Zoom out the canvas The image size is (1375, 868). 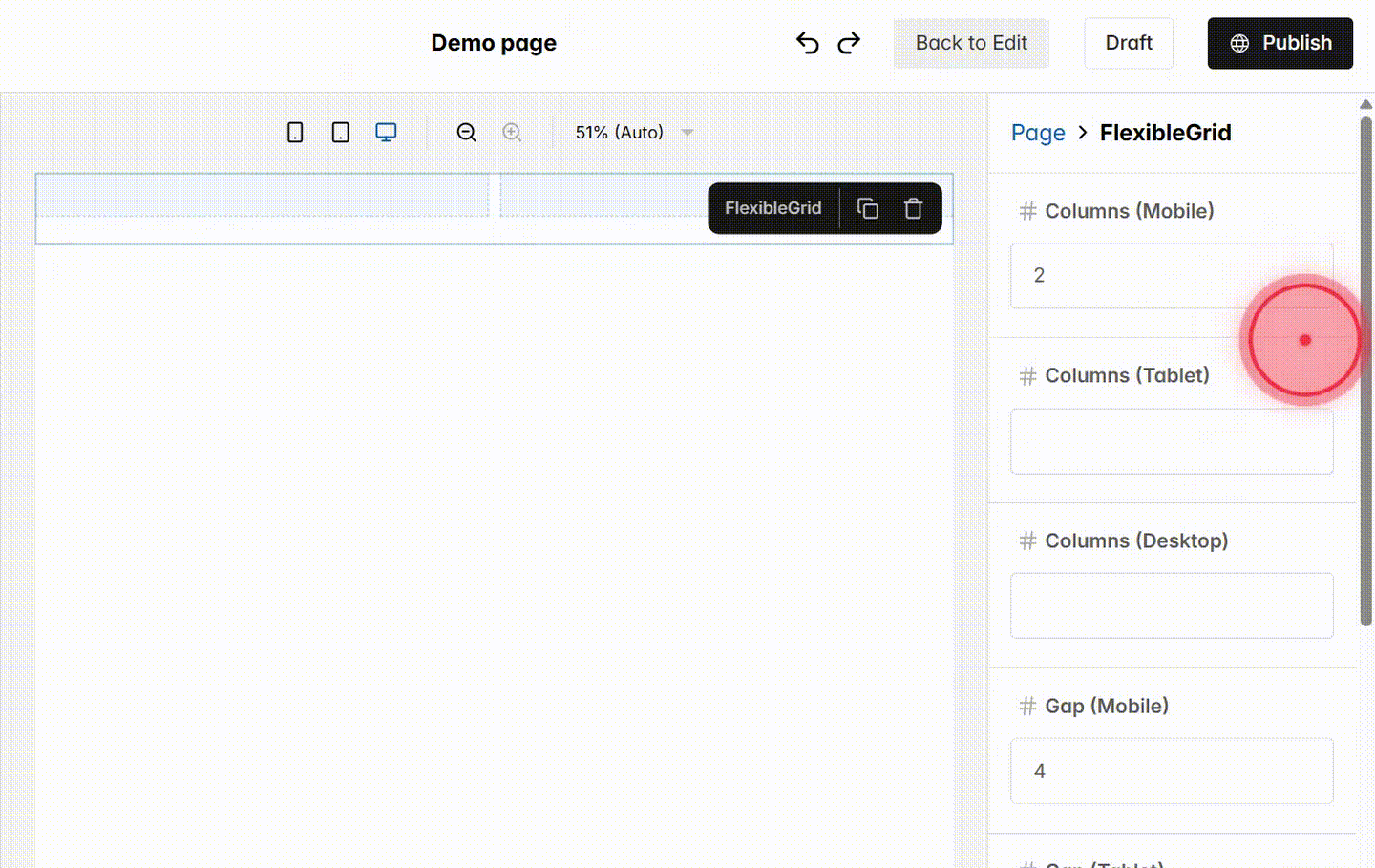click(x=466, y=132)
